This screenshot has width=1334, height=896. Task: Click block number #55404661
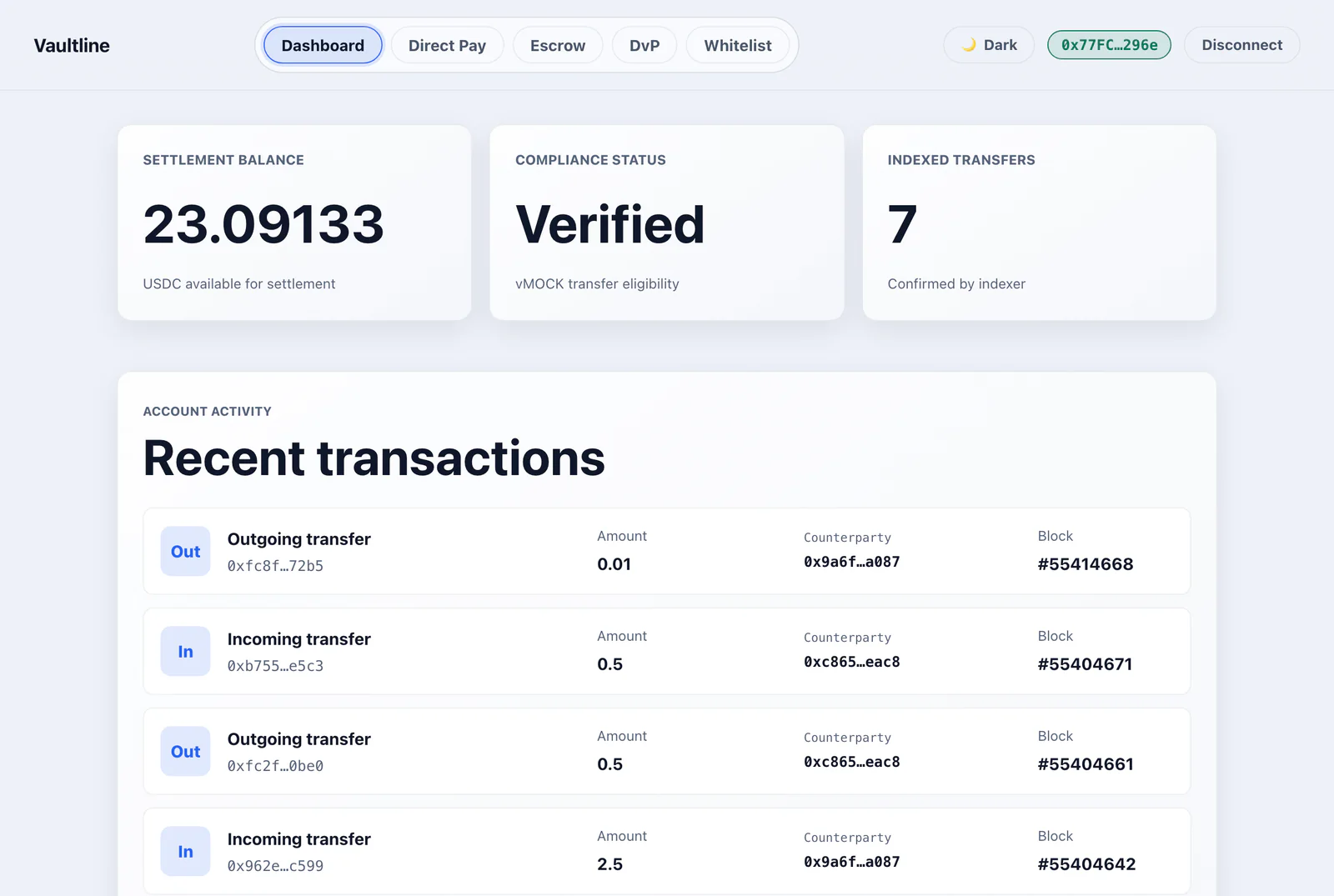coord(1086,764)
